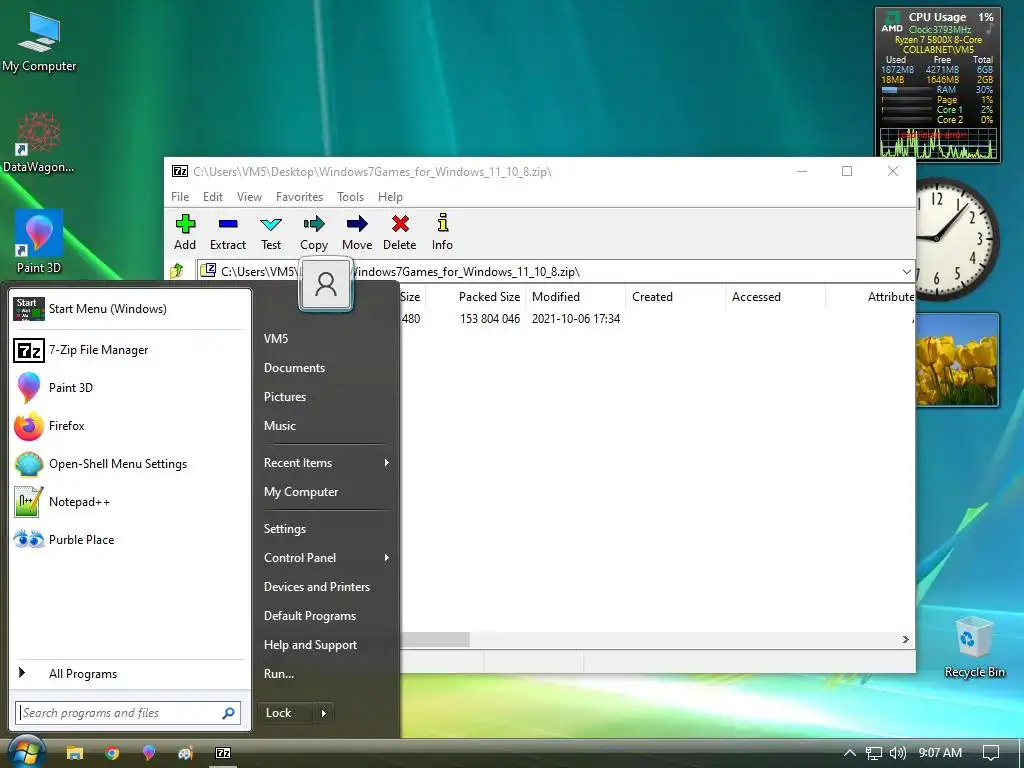Open Start Menu (Windows) entry
This screenshot has width=1024, height=768.
coord(129,308)
